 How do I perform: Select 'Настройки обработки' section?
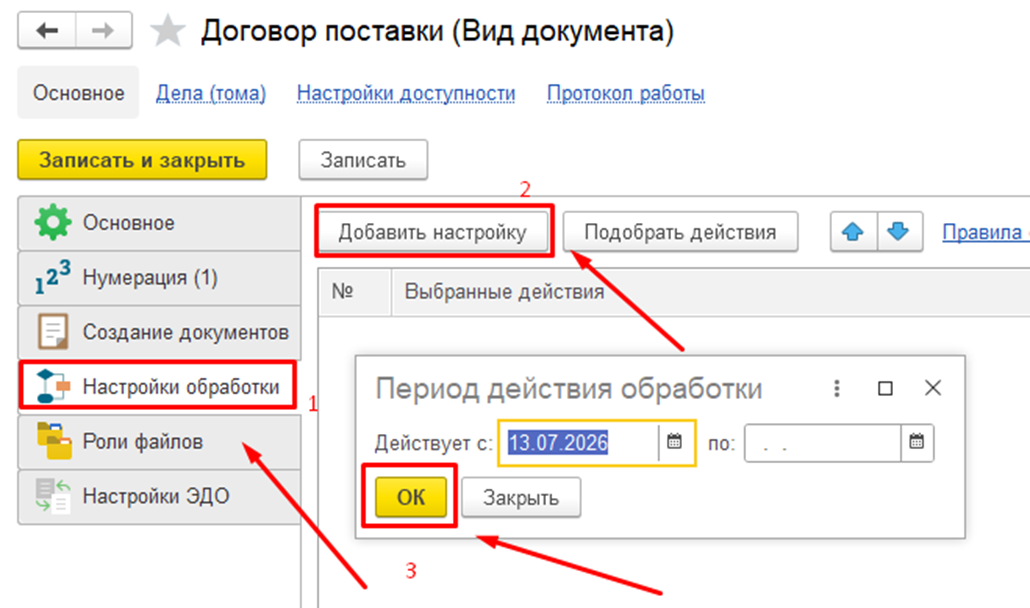(x=158, y=387)
